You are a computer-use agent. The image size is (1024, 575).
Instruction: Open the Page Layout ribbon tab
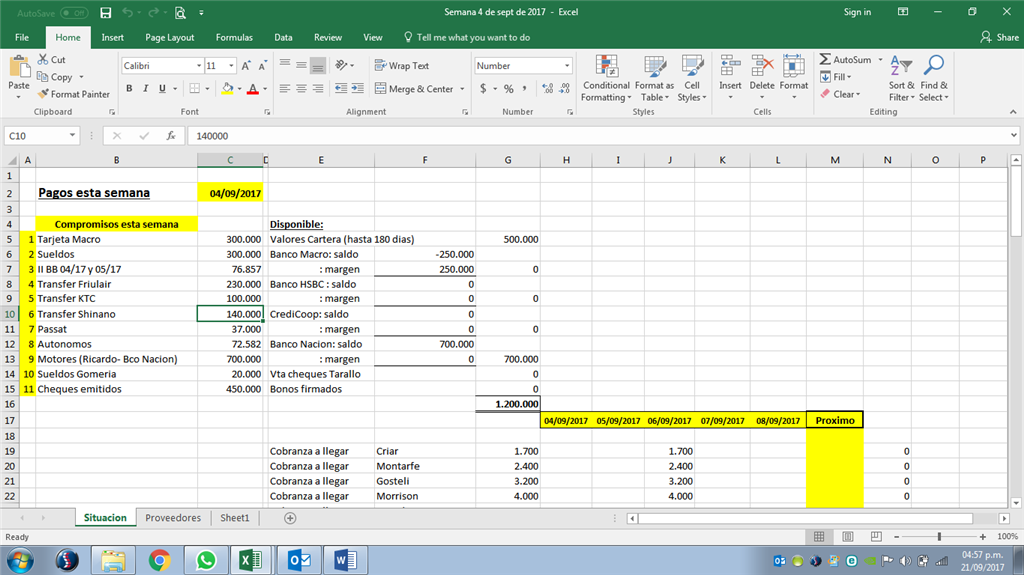point(170,37)
